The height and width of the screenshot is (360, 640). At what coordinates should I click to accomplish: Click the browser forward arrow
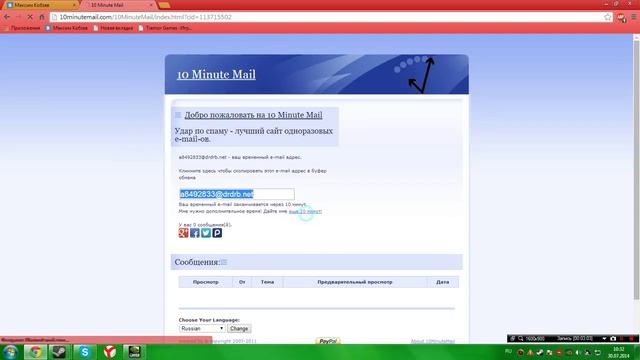[18, 17]
